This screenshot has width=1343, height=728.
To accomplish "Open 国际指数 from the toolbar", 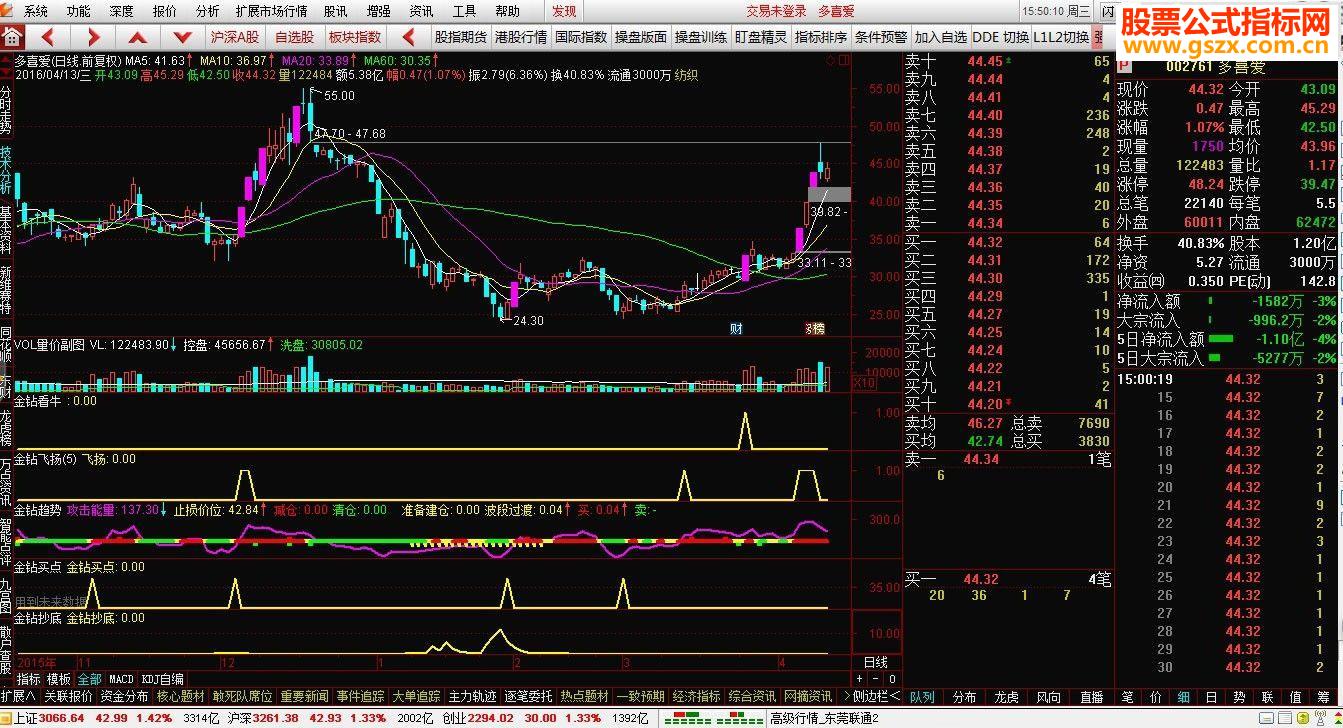I will [x=580, y=37].
